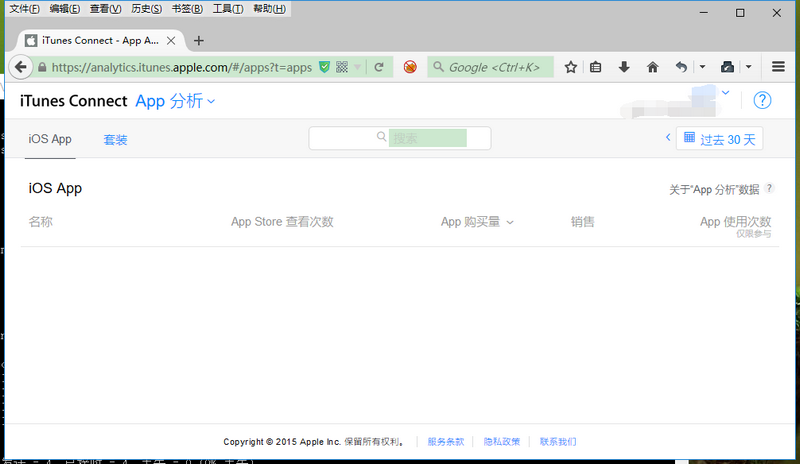Click the magnifier icon in 搜索 field

tap(382, 136)
